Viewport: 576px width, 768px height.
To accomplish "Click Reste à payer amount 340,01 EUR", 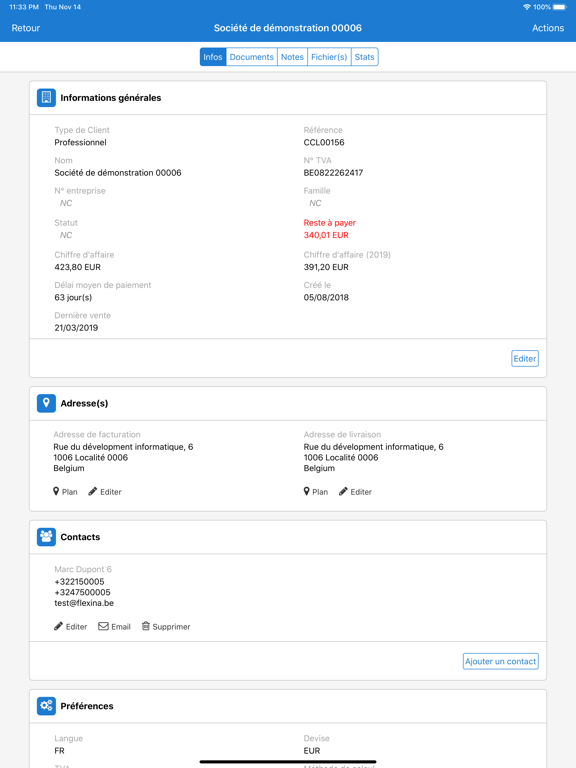I will point(326,235).
